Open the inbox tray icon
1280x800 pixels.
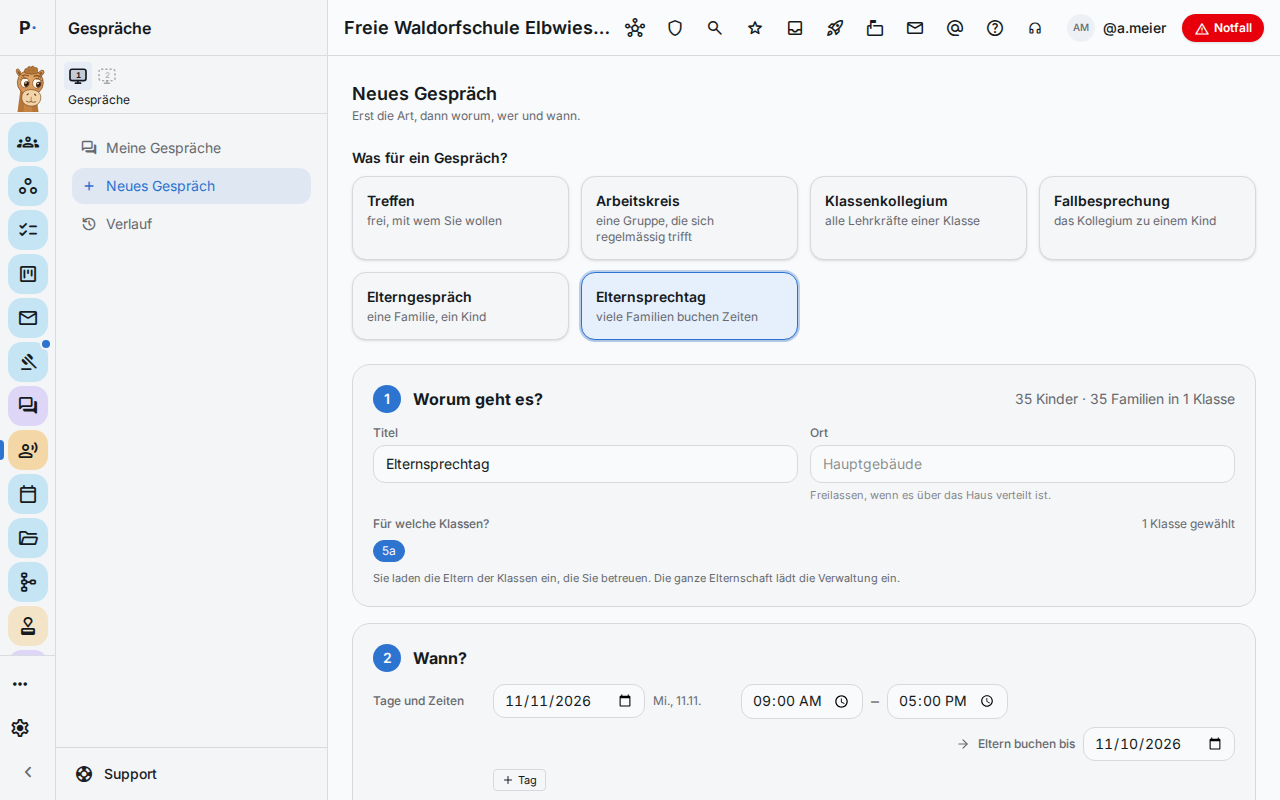[x=795, y=28]
